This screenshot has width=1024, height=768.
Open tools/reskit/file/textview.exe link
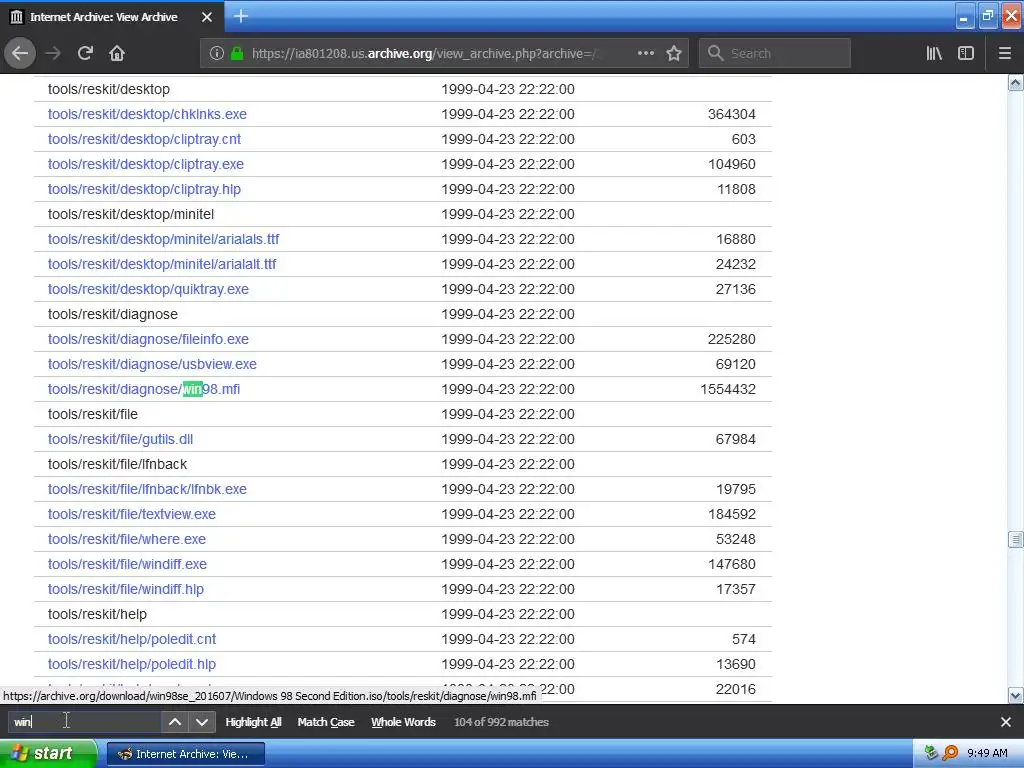[x=132, y=515]
